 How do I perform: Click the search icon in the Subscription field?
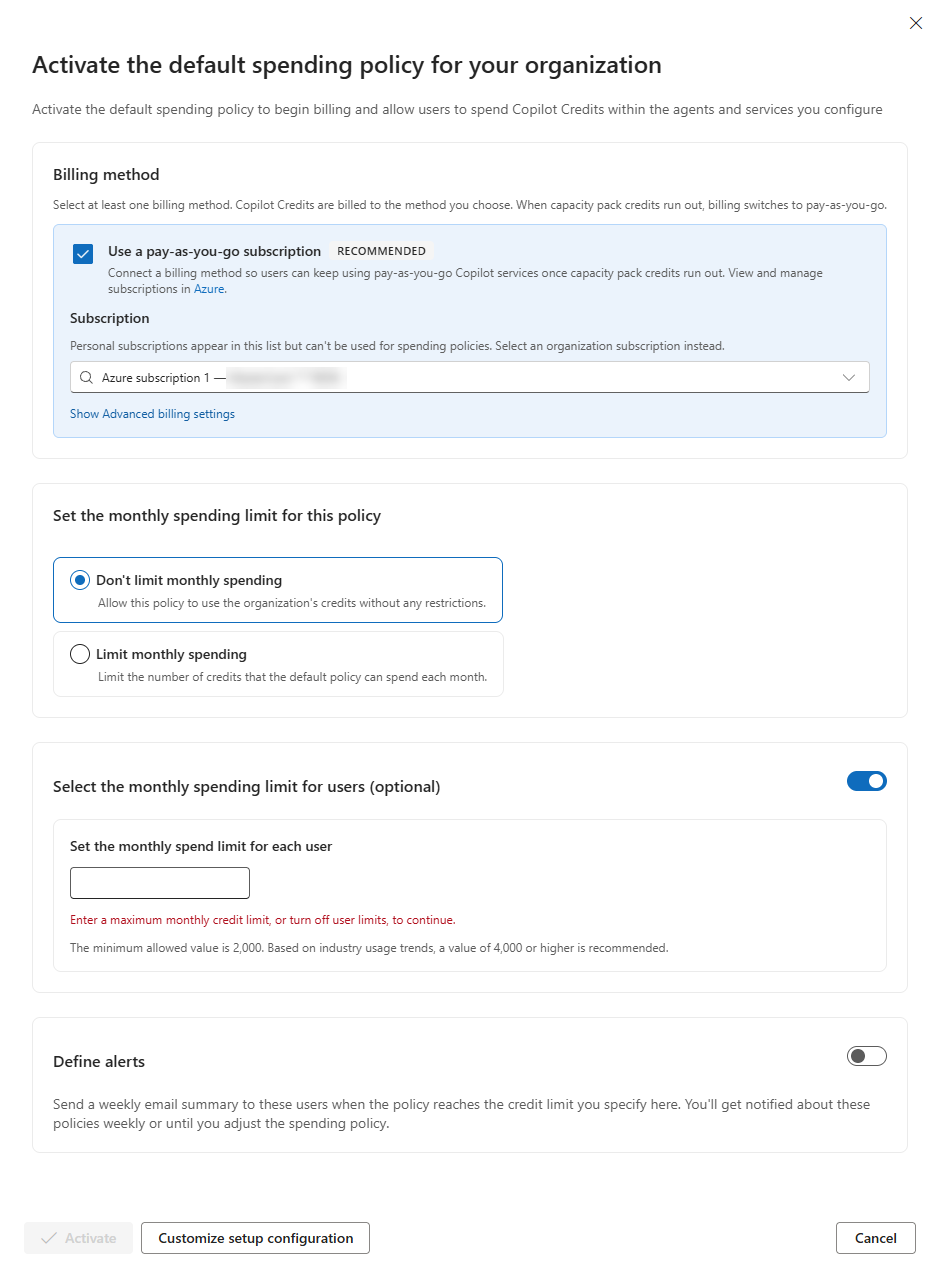point(86,378)
